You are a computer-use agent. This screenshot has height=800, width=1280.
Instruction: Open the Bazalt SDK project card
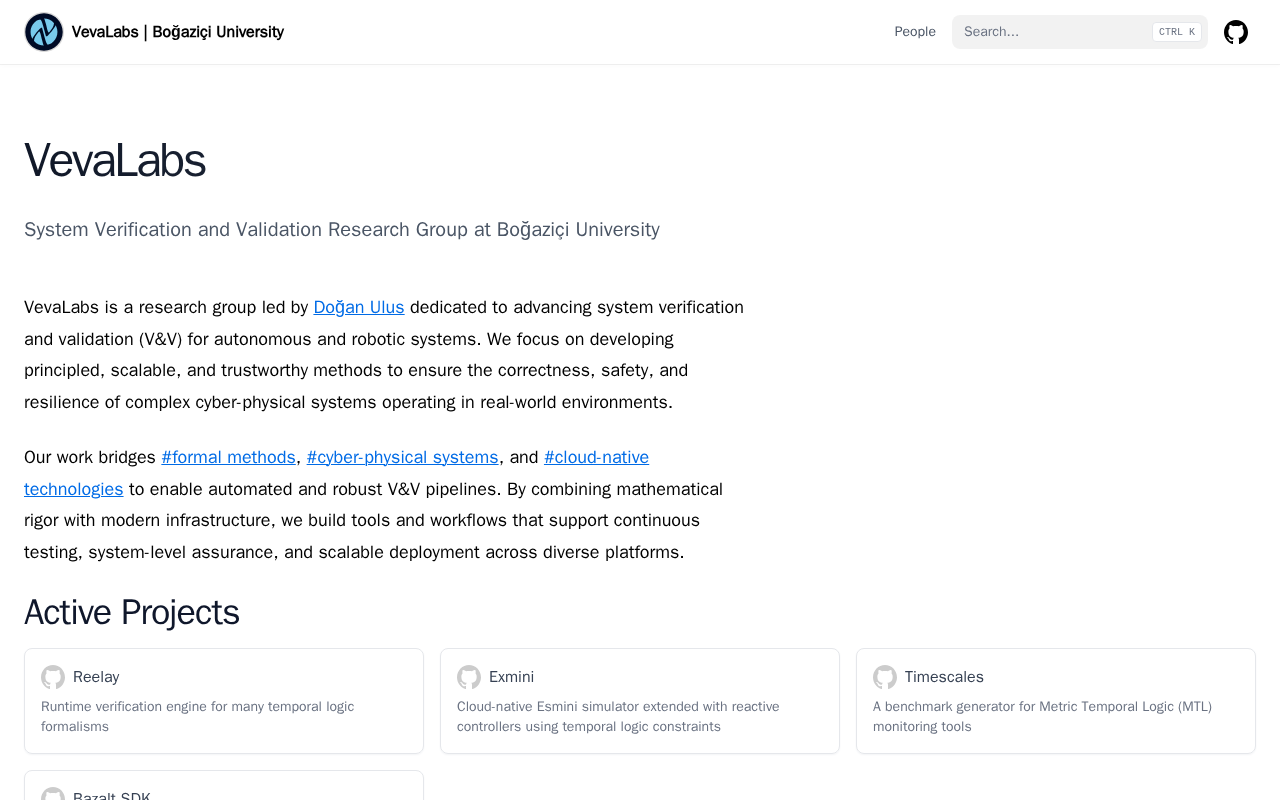(224, 786)
